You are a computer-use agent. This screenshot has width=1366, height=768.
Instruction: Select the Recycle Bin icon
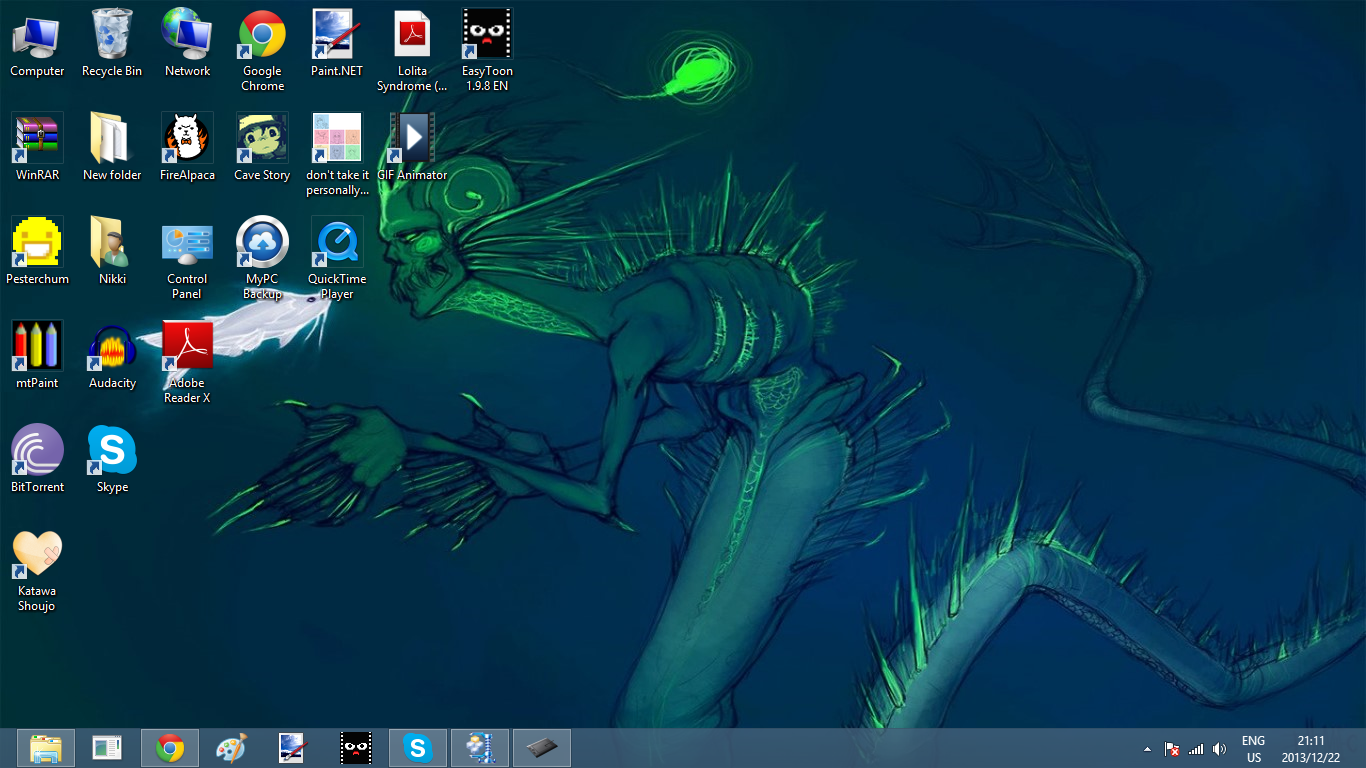tap(112, 44)
